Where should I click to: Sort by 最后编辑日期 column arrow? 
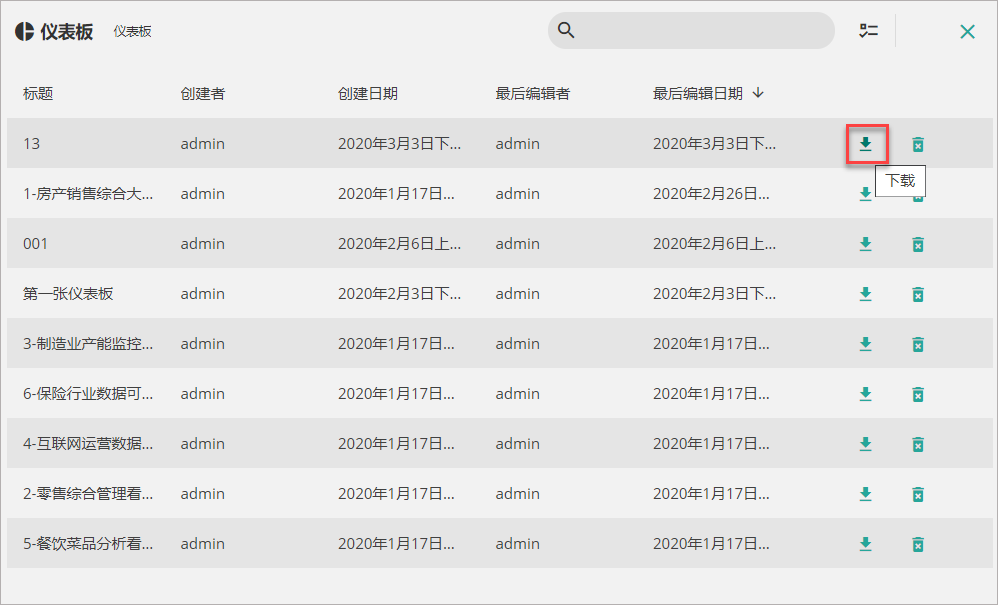[x=757, y=93]
